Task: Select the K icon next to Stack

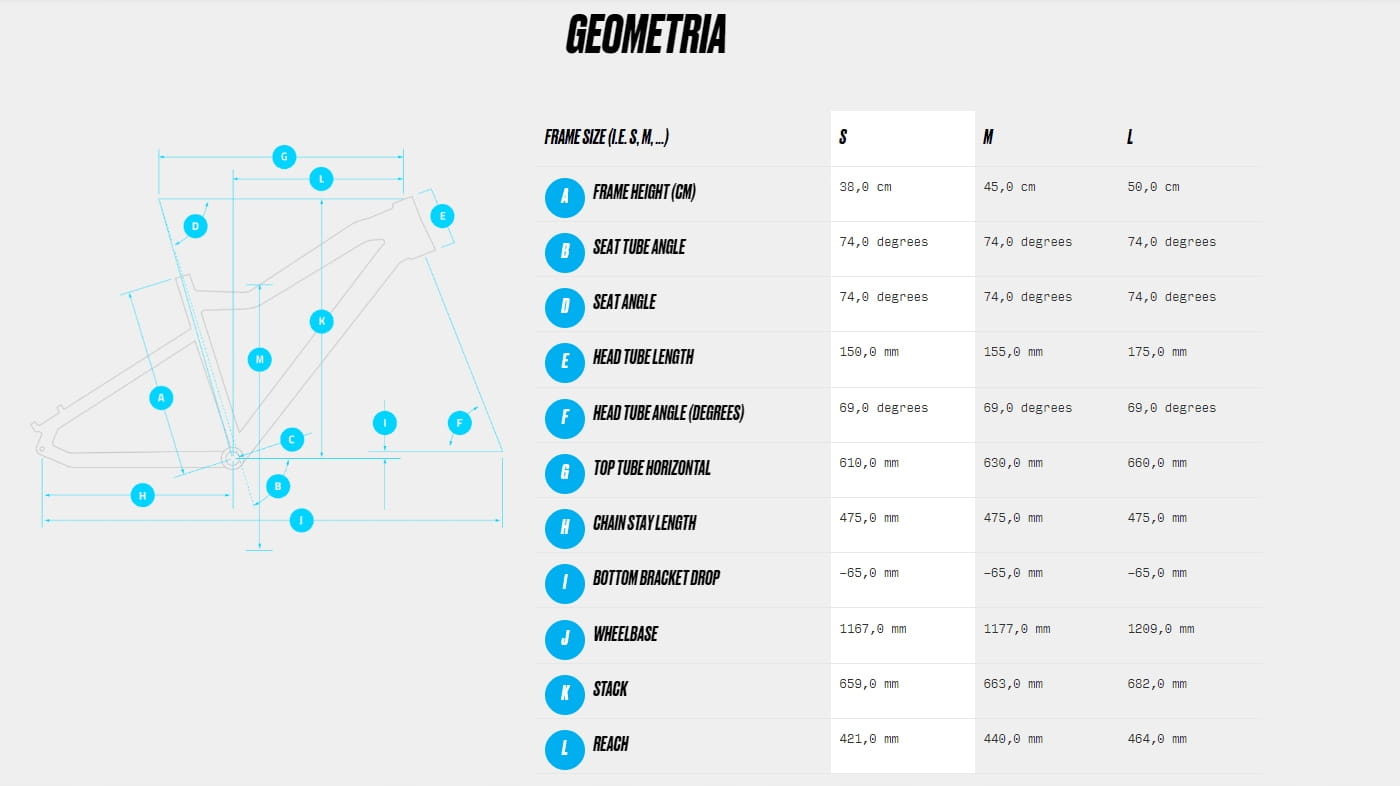Action: click(x=565, y=692)
